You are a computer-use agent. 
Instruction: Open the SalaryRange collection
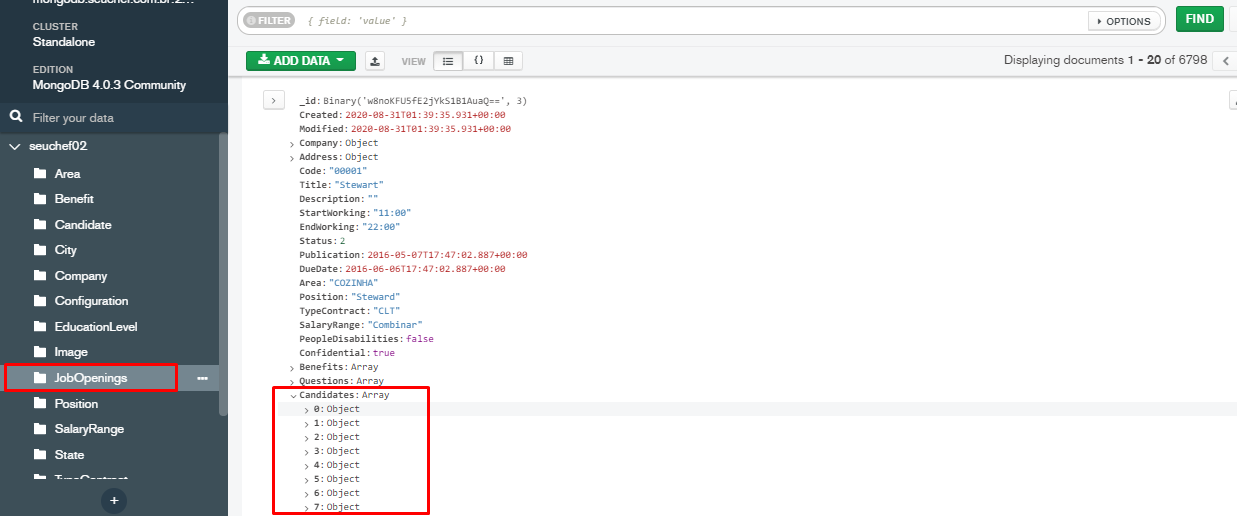coord(89,429)
